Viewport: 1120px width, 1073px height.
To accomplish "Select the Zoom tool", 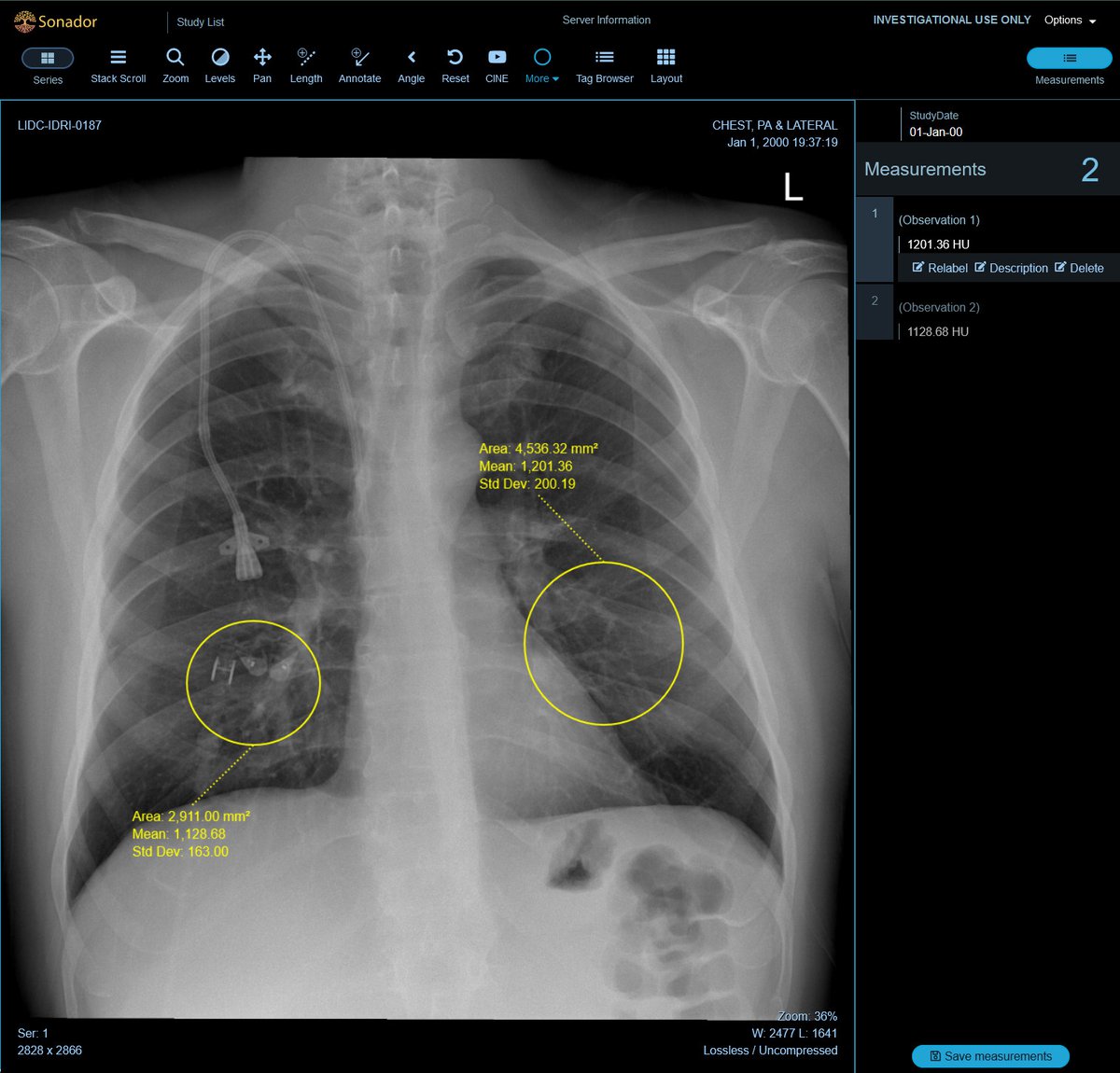I will pyautogui.click(x=175, y=62).
